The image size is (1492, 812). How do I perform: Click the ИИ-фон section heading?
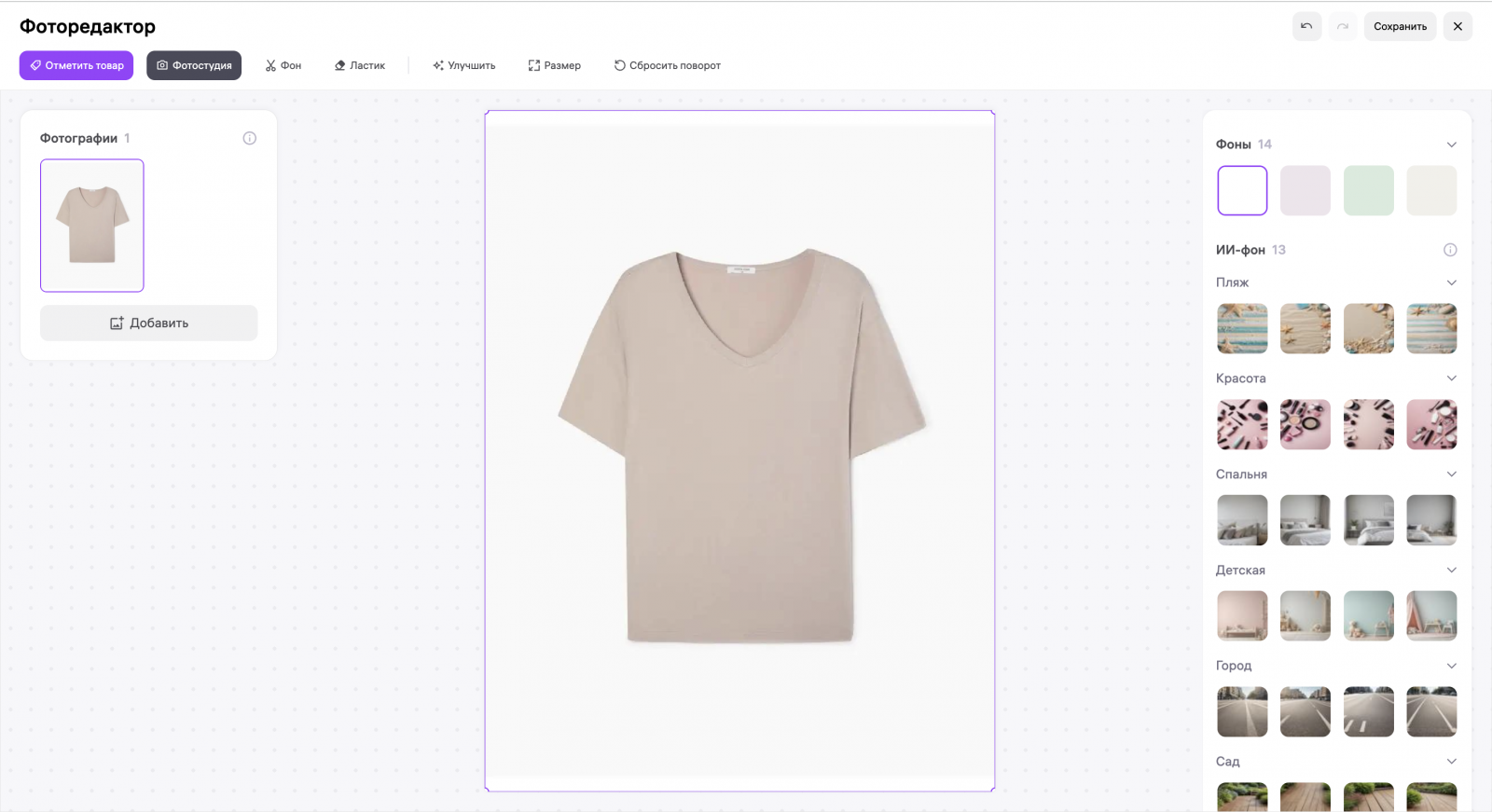(x=1240, y=250)
